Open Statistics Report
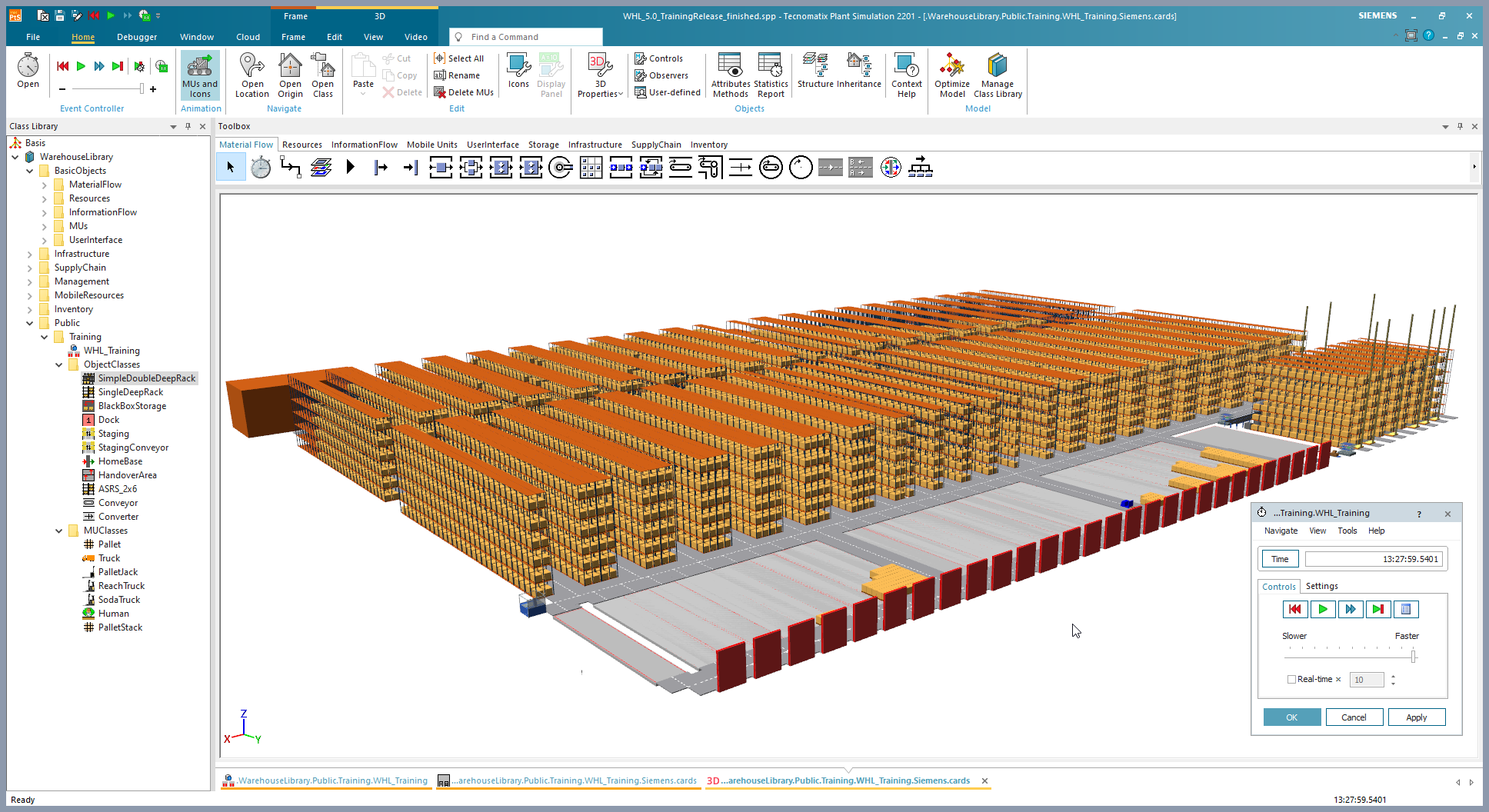 [x=771, y=75]
